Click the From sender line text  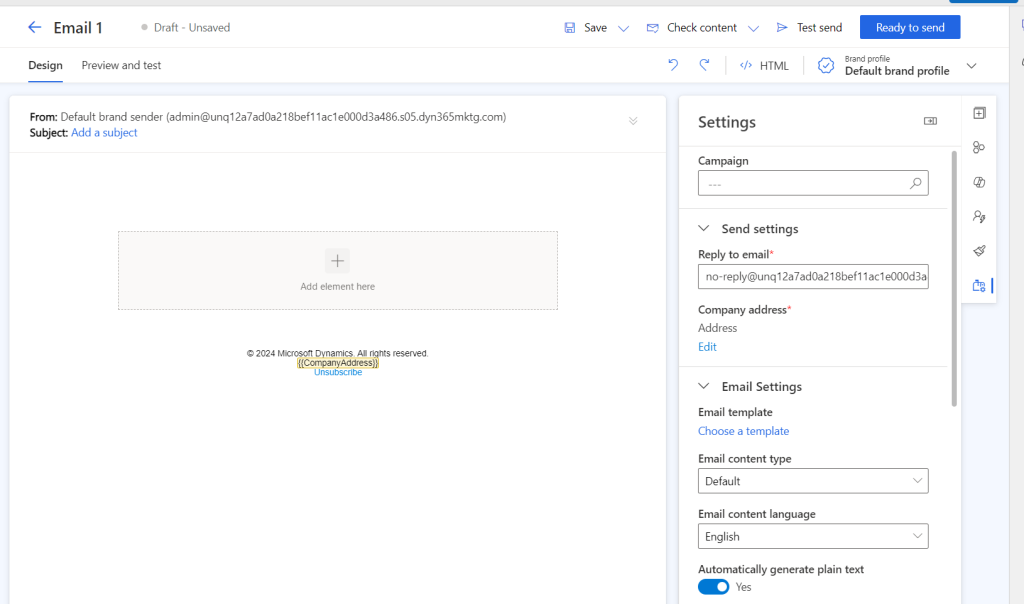click(x=268, y=117)
